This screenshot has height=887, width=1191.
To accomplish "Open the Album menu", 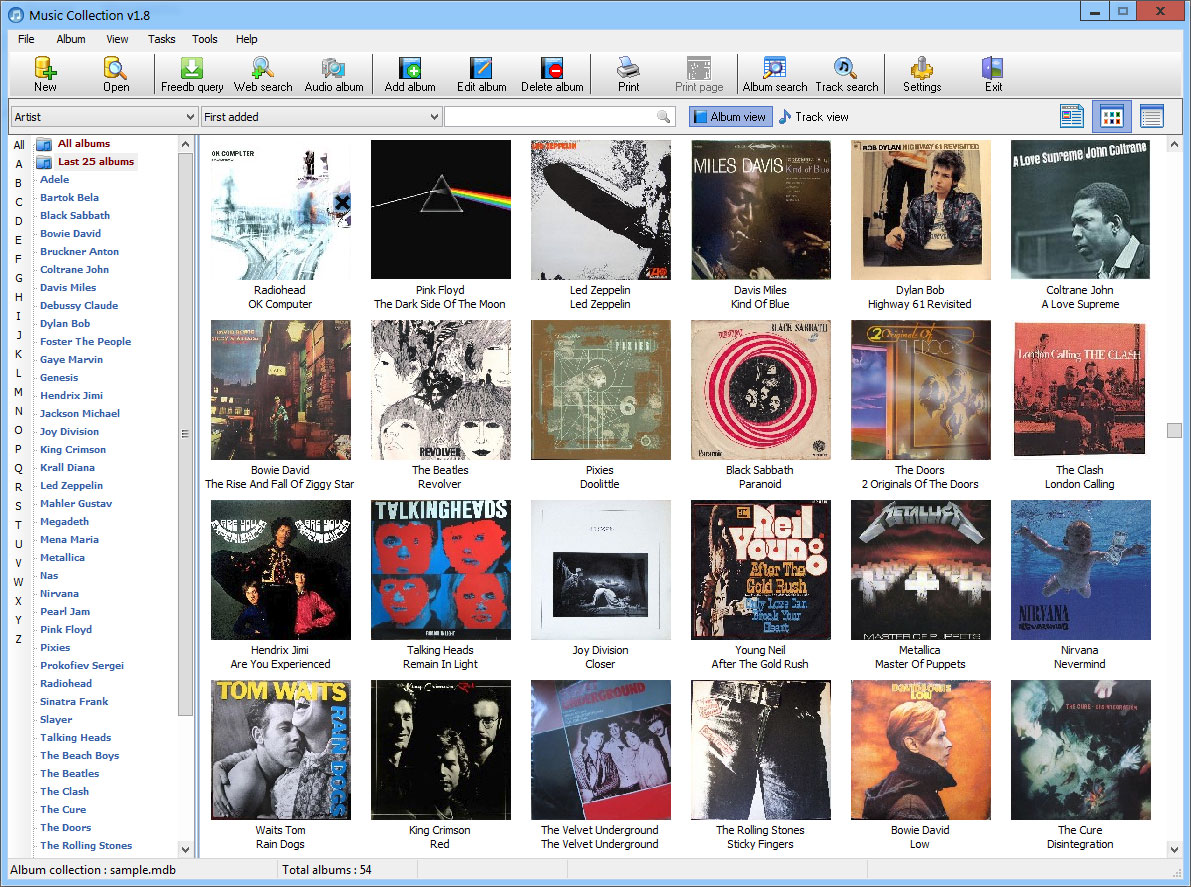I will click(x=71, y=39).
